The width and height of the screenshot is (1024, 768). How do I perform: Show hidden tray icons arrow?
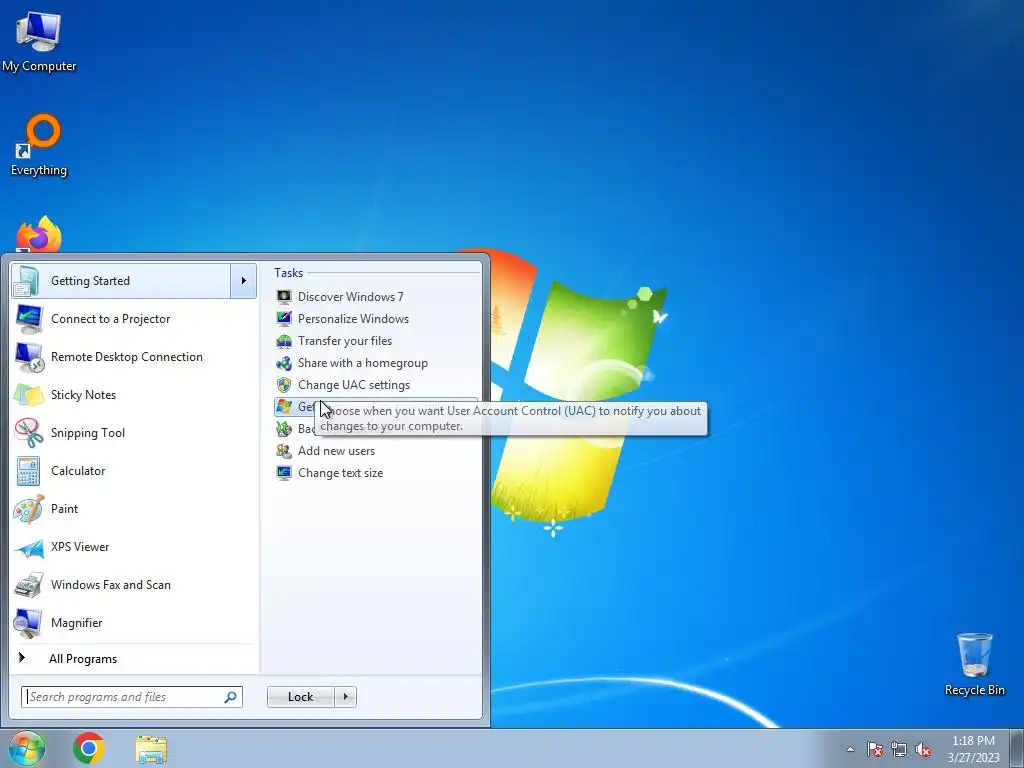tap(850, 749)
